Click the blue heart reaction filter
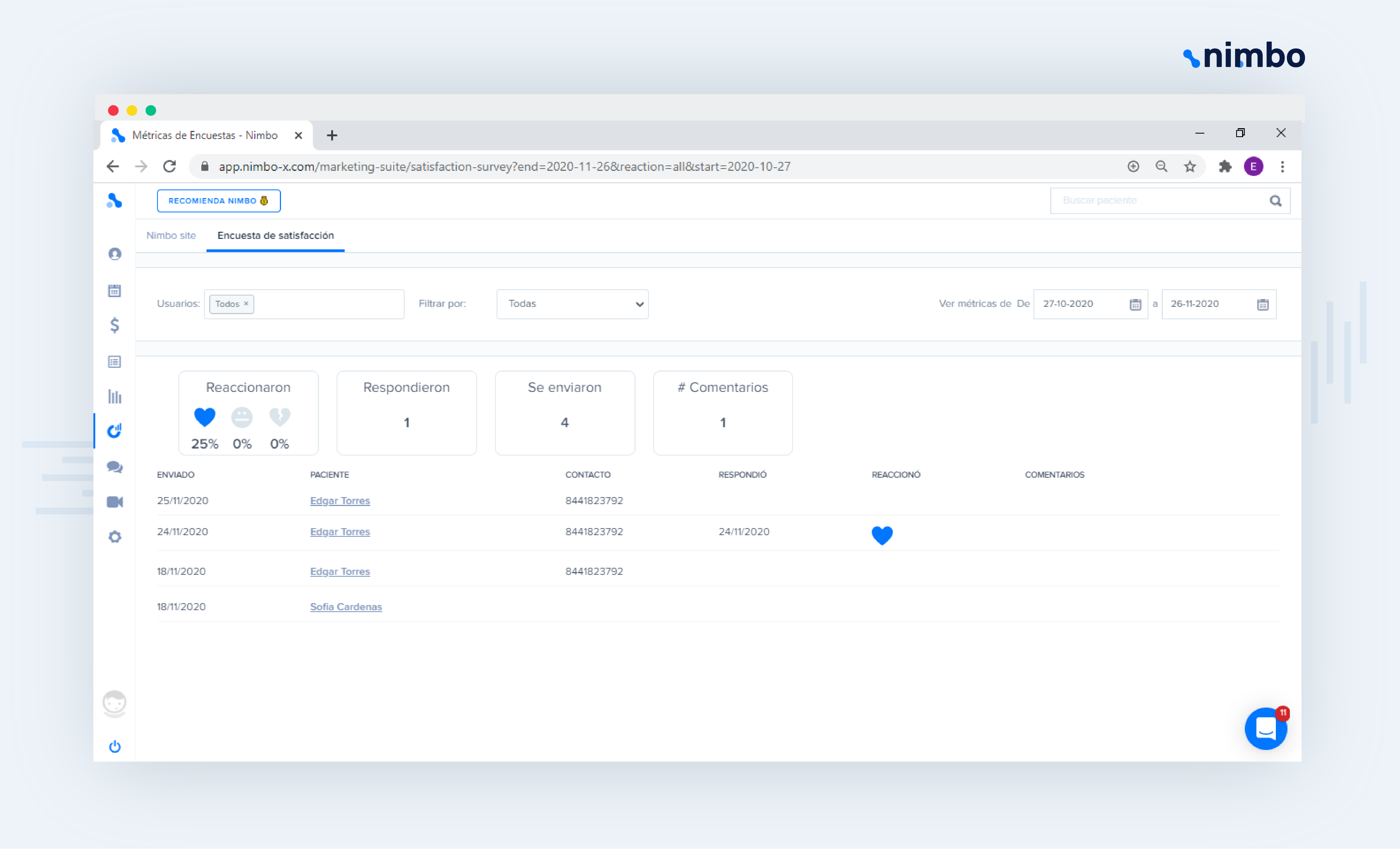Screen dimensions: 1400x849 (205, 417)
